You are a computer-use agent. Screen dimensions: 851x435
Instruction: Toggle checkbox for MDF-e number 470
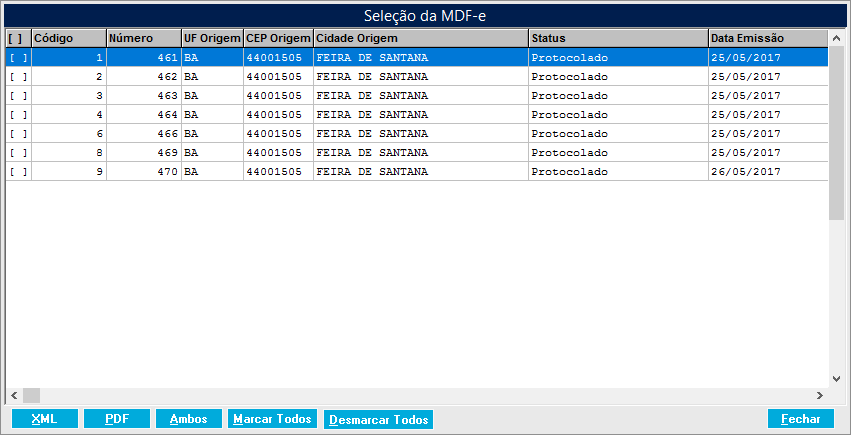pos(18,171)
